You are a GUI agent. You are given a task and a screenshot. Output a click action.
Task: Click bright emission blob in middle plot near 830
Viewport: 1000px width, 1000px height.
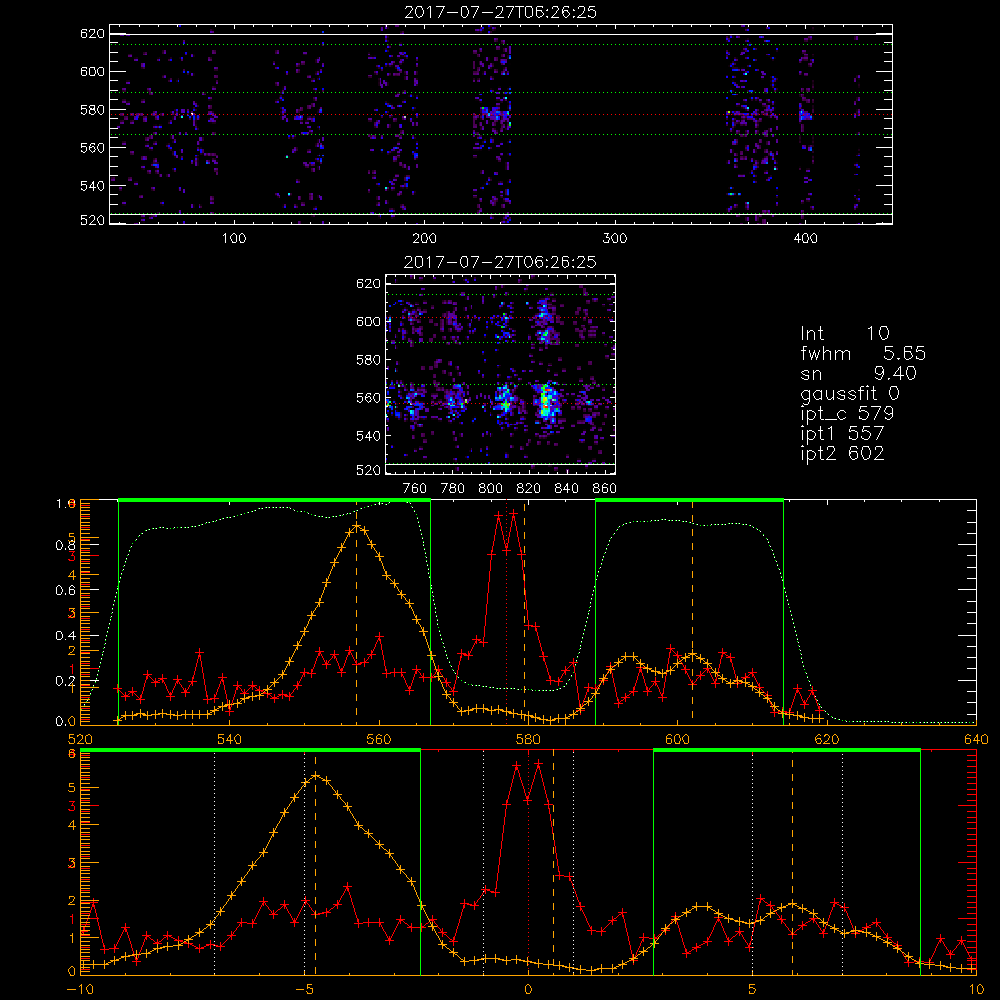pyautogui.click(x=546, y=401)
